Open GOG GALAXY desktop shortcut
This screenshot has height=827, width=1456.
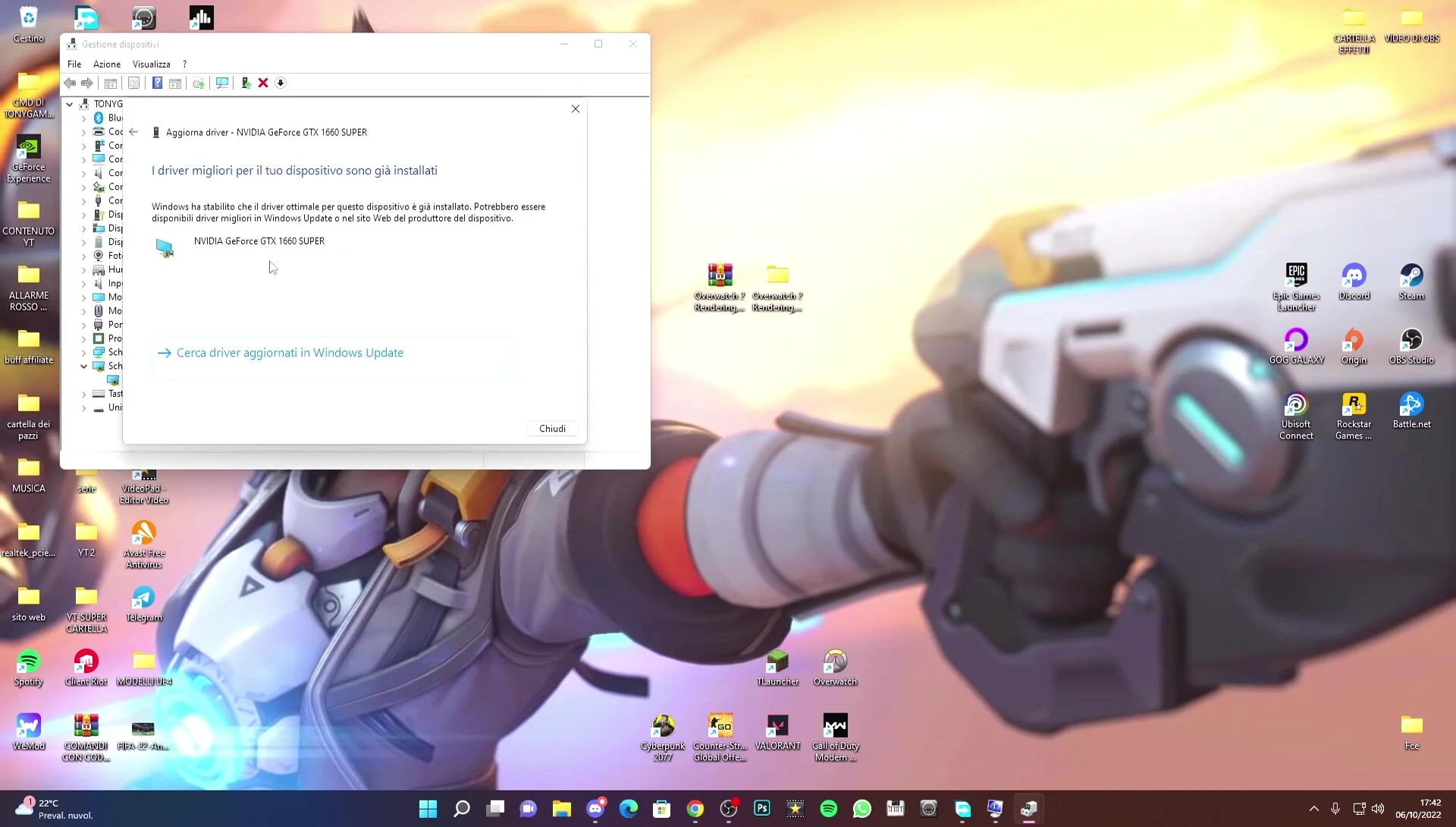point(1296,346)
